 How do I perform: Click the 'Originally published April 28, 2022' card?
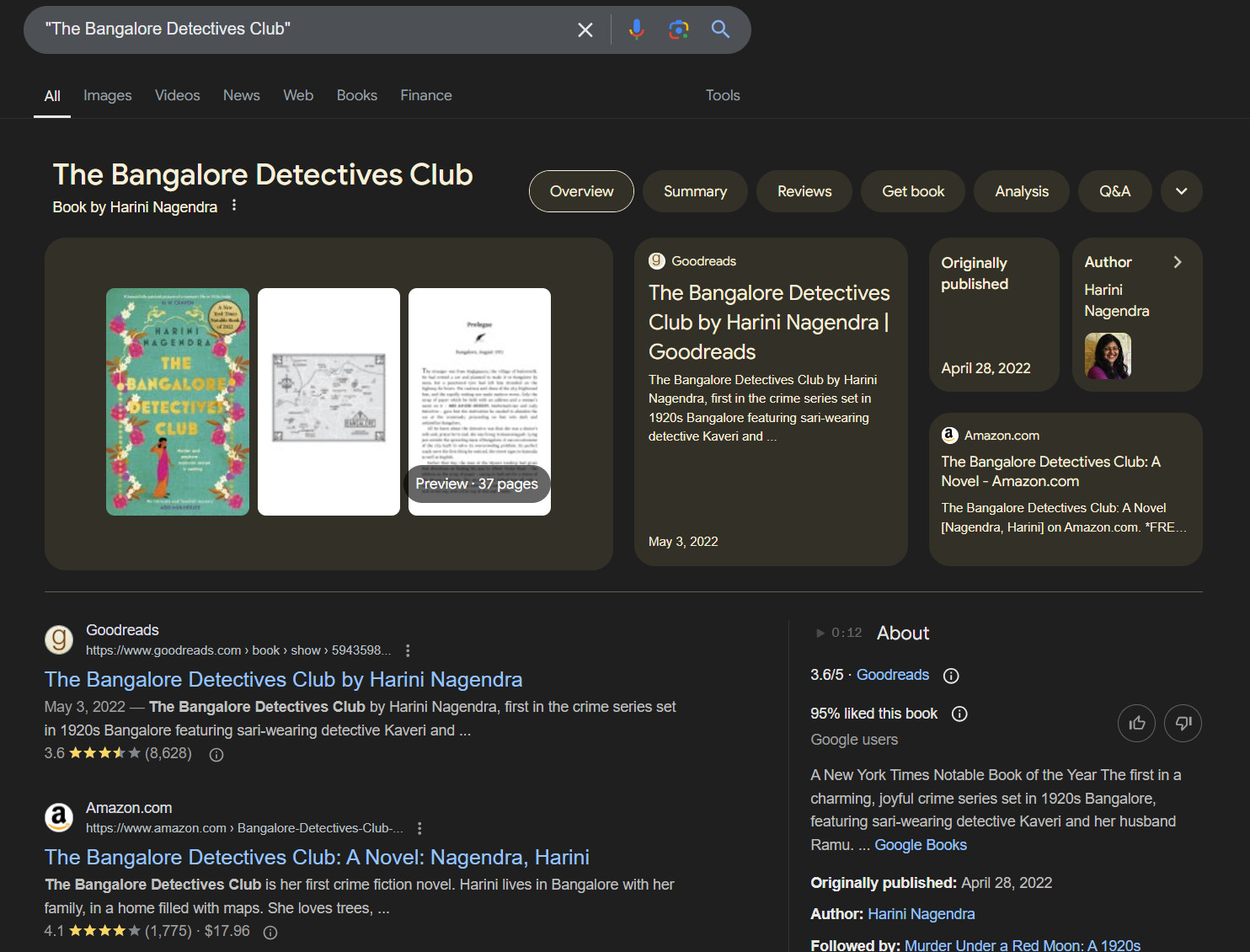point(994,314)
